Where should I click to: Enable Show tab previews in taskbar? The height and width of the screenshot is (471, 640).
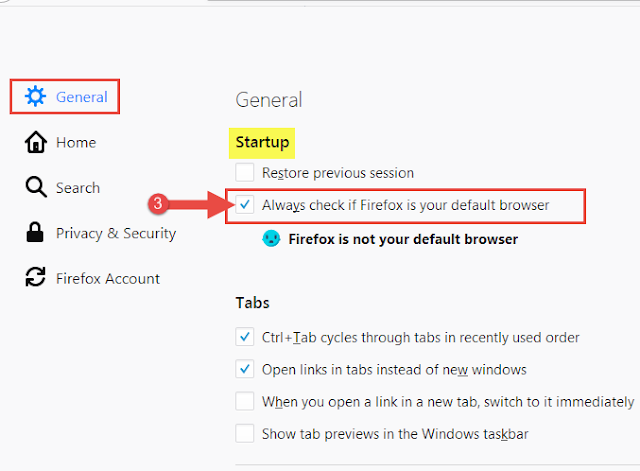(244, 433)
